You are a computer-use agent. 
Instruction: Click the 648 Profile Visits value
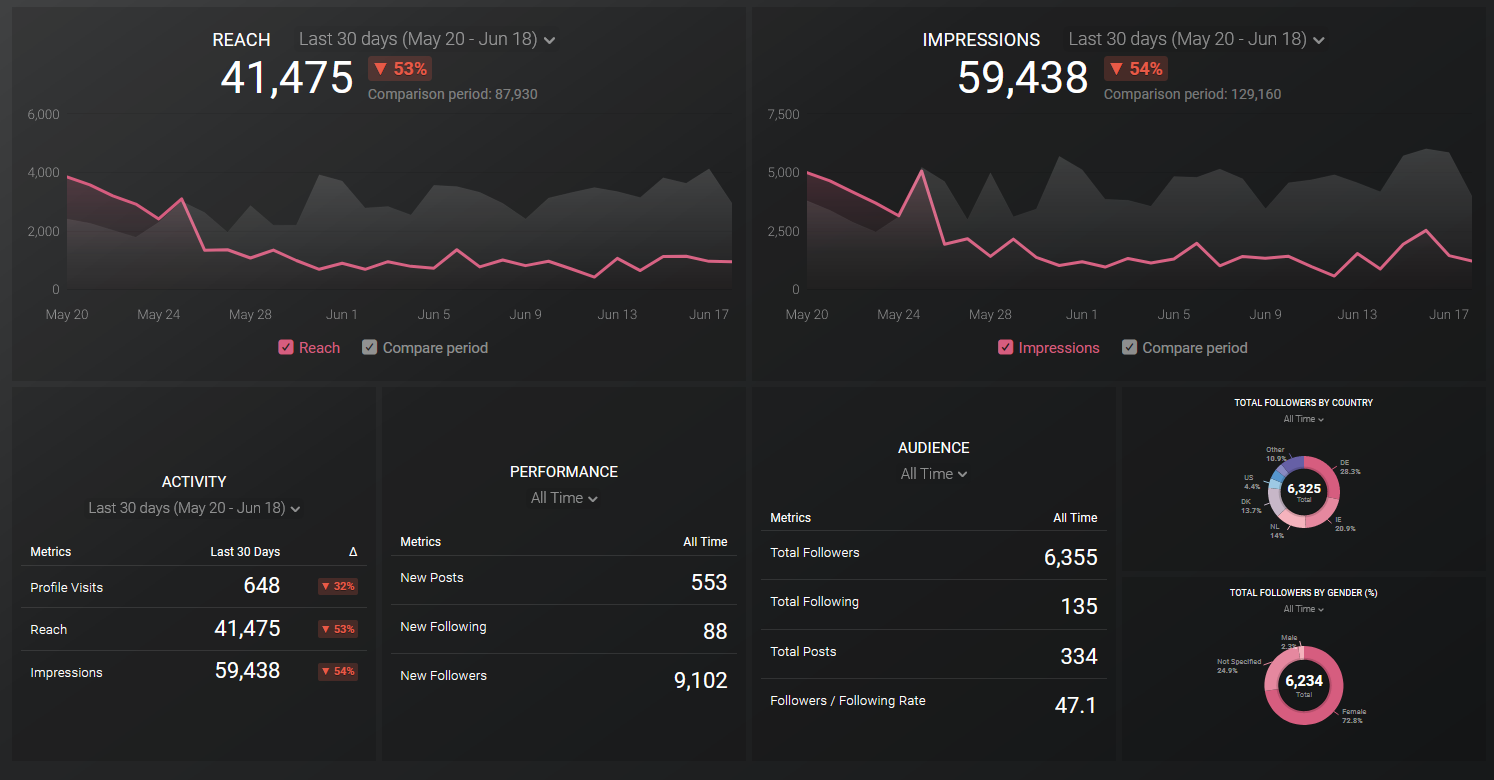(x=262, y=585)
